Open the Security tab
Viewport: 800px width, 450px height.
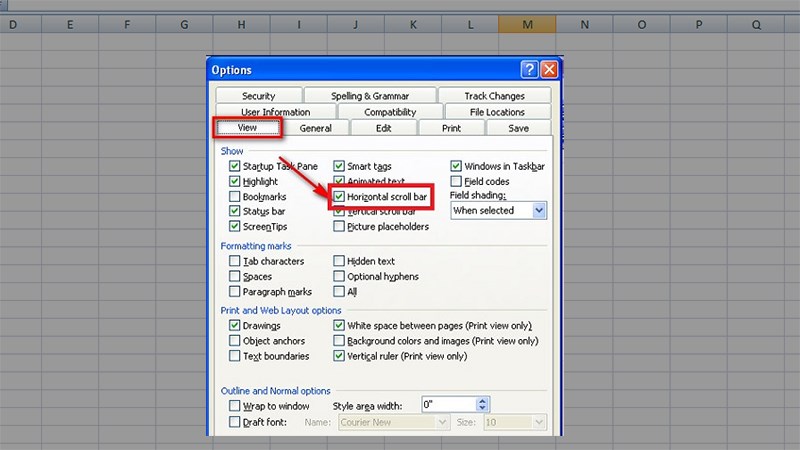(x=259, y=95)
